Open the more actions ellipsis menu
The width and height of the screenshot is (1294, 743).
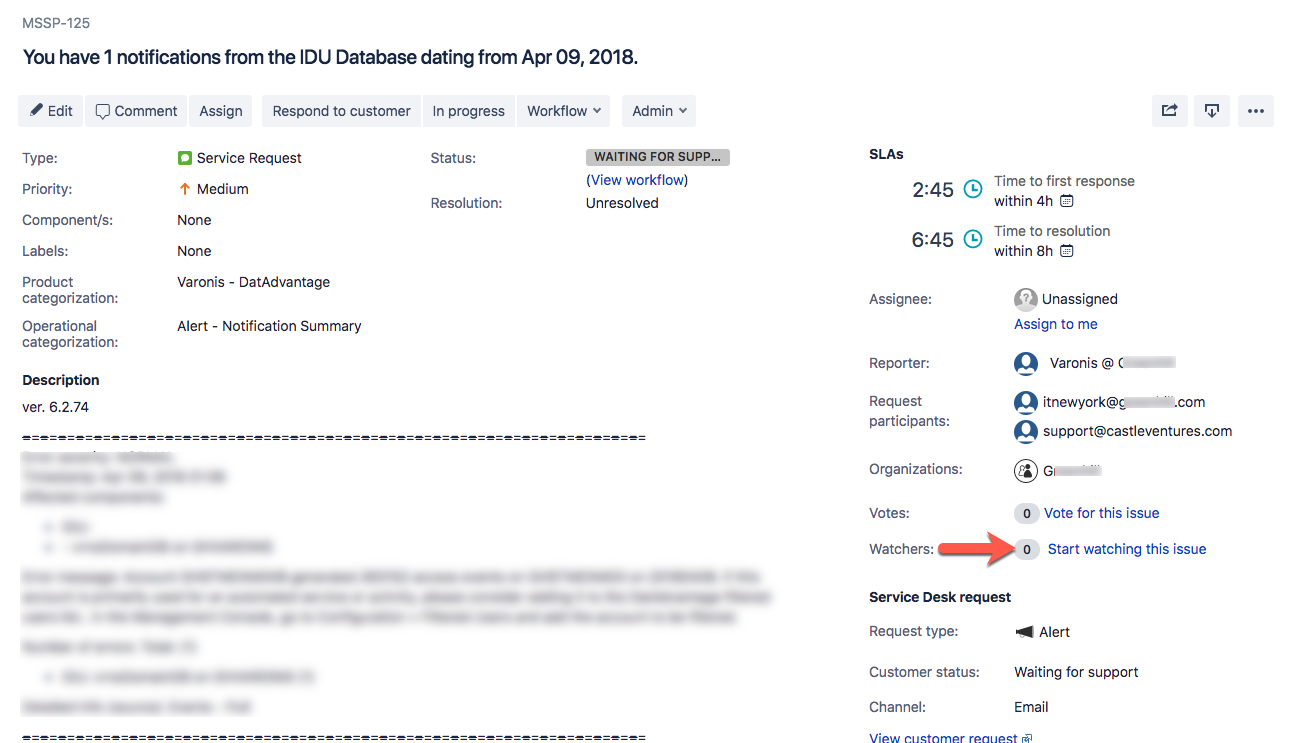(1256, 111)
